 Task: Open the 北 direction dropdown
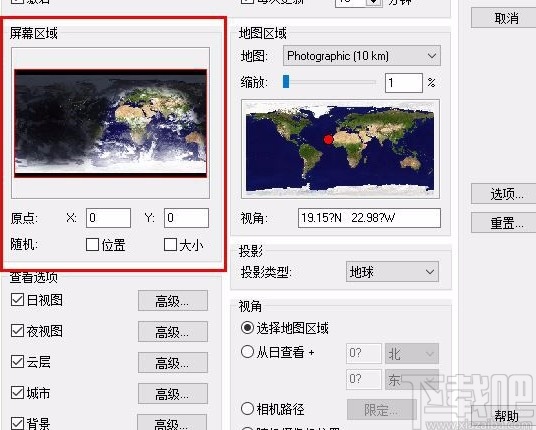(x=412, y=353)
